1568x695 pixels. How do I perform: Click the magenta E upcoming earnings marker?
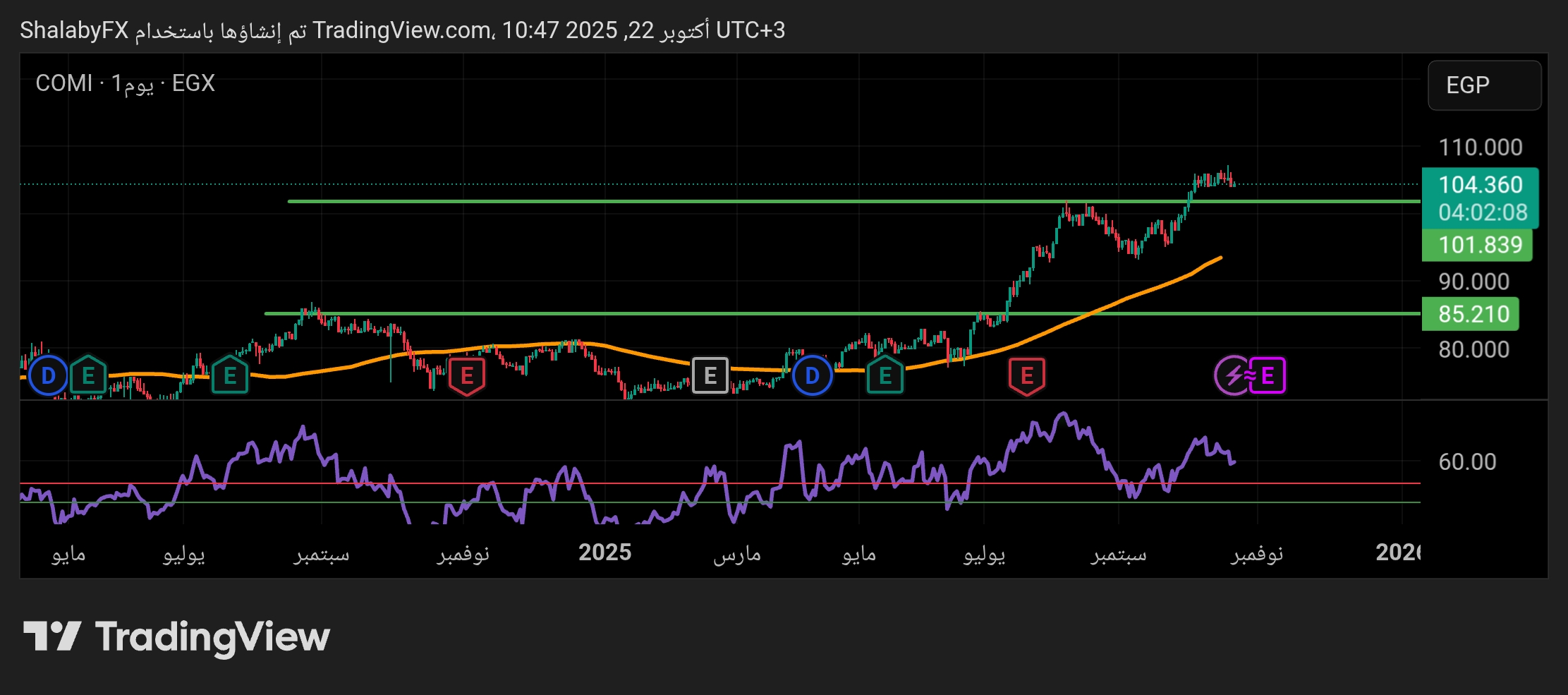pyautogui.click(x=1268, y=375)
